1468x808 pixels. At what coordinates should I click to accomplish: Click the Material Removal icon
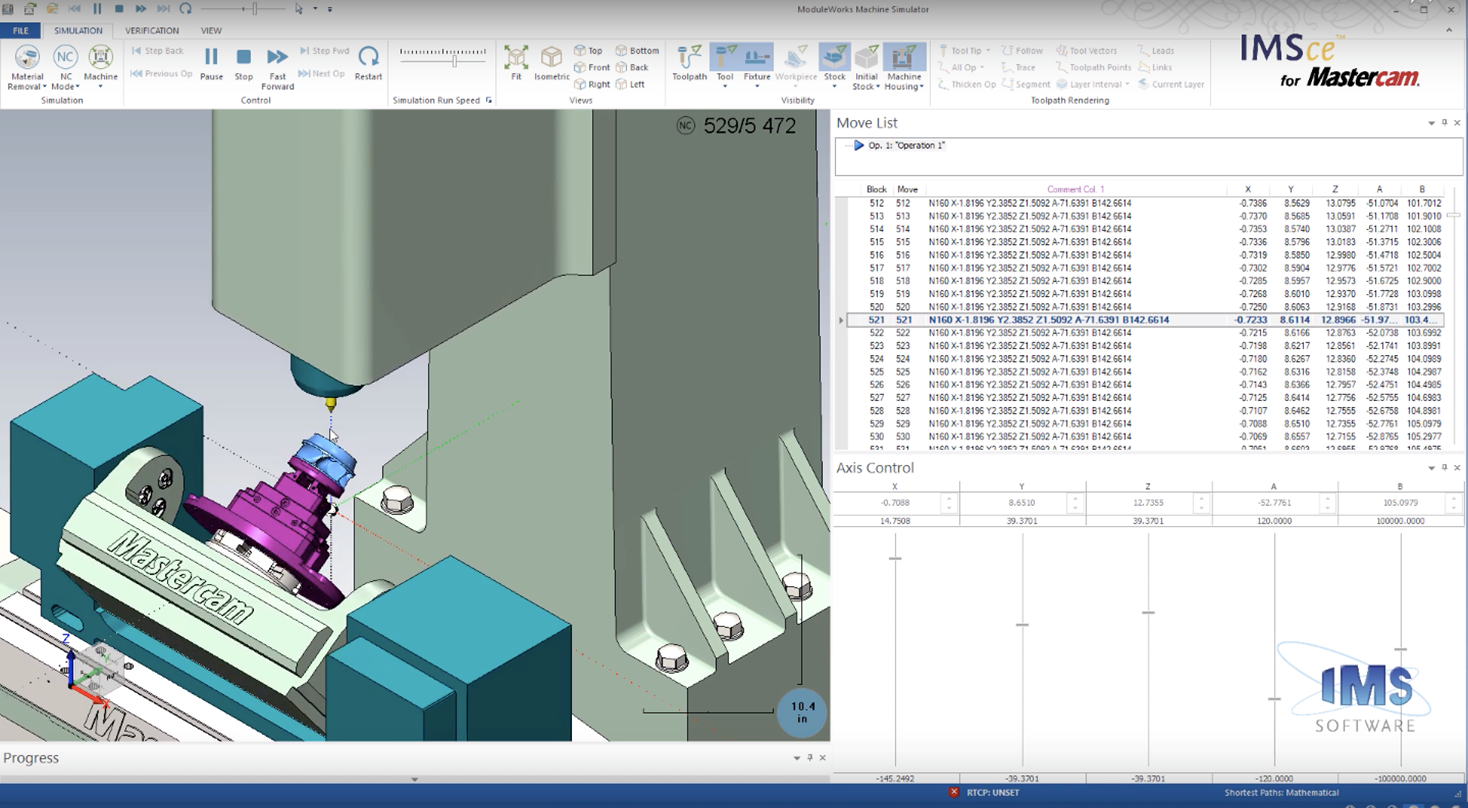pyautogui.click(x=27, y=58)
